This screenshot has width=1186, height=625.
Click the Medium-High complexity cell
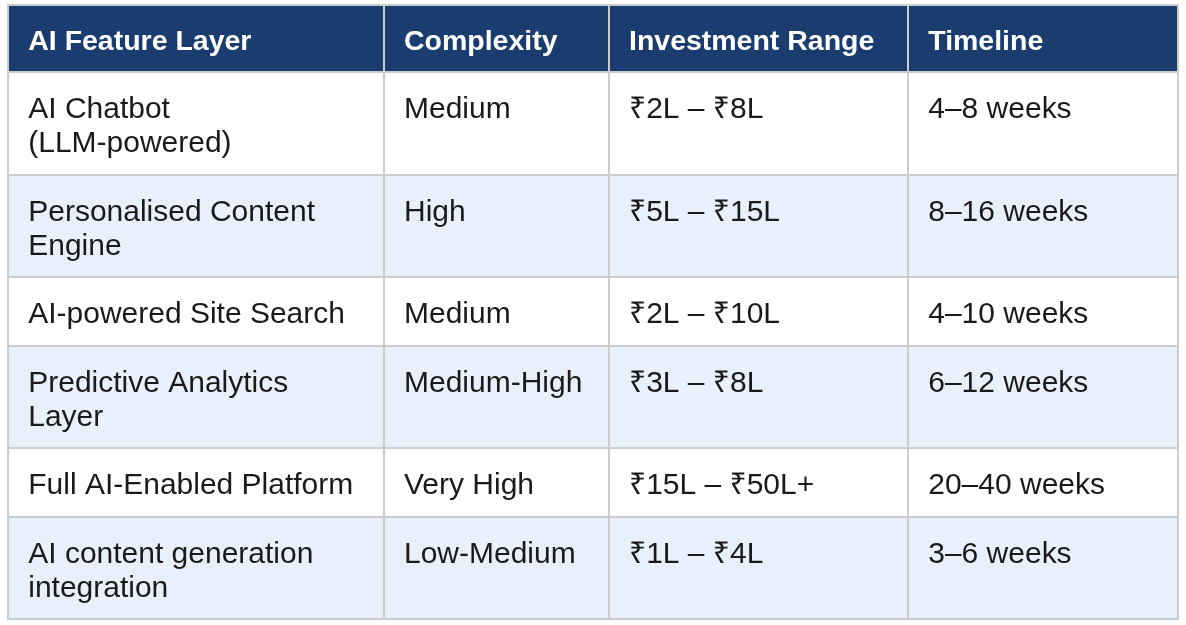[x=493, y=382]
